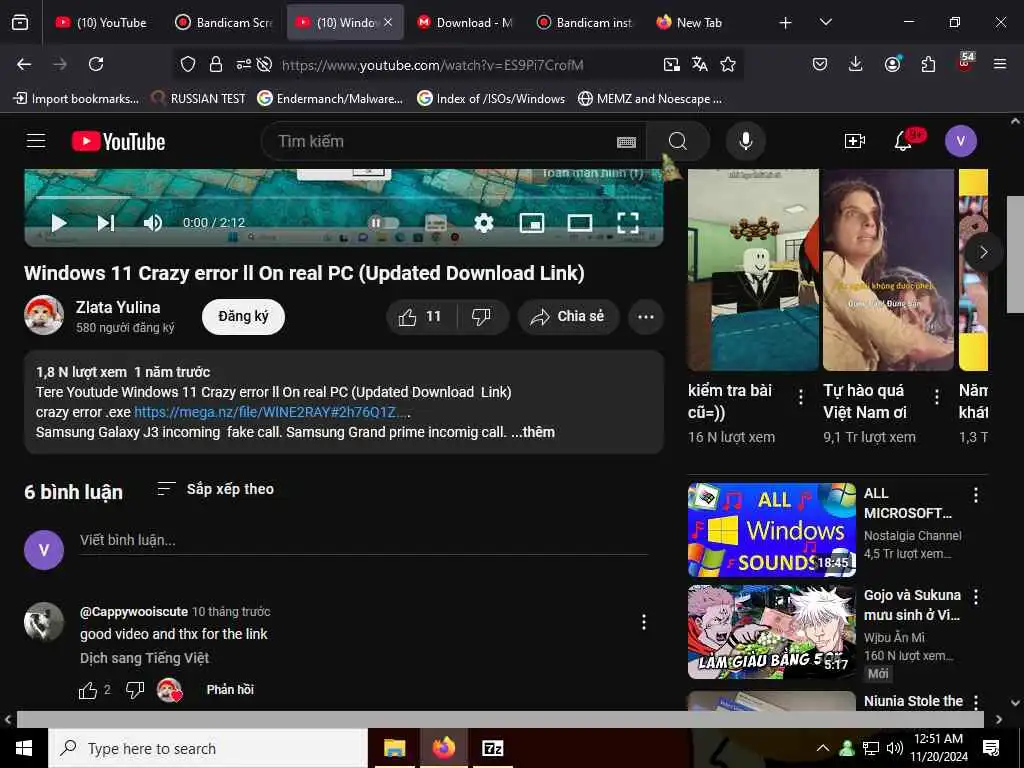1024x768 pixels.
Task: Focus the Viết bình luận comment field
Action: (364, 541)
